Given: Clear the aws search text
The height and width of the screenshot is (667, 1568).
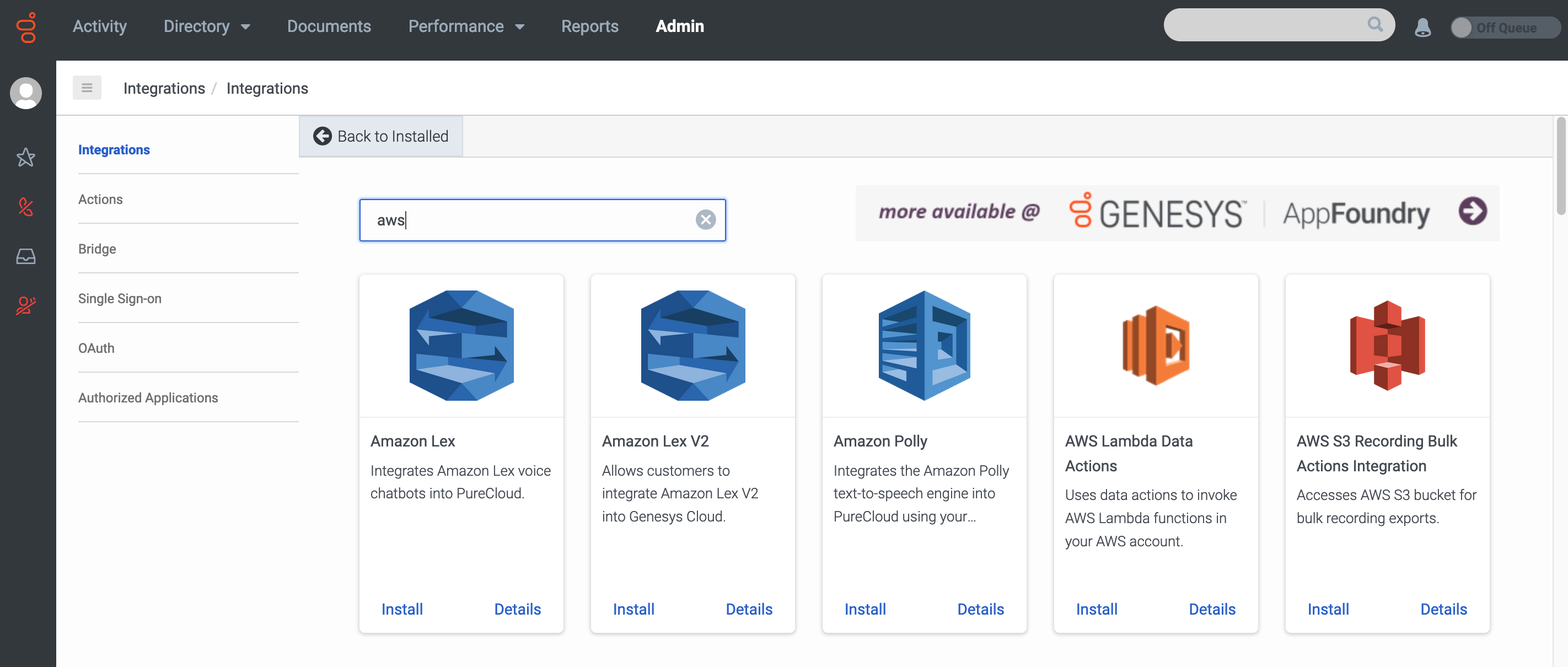Looking at the screenshot, I should pyautogui.click(x=706, y=220).
